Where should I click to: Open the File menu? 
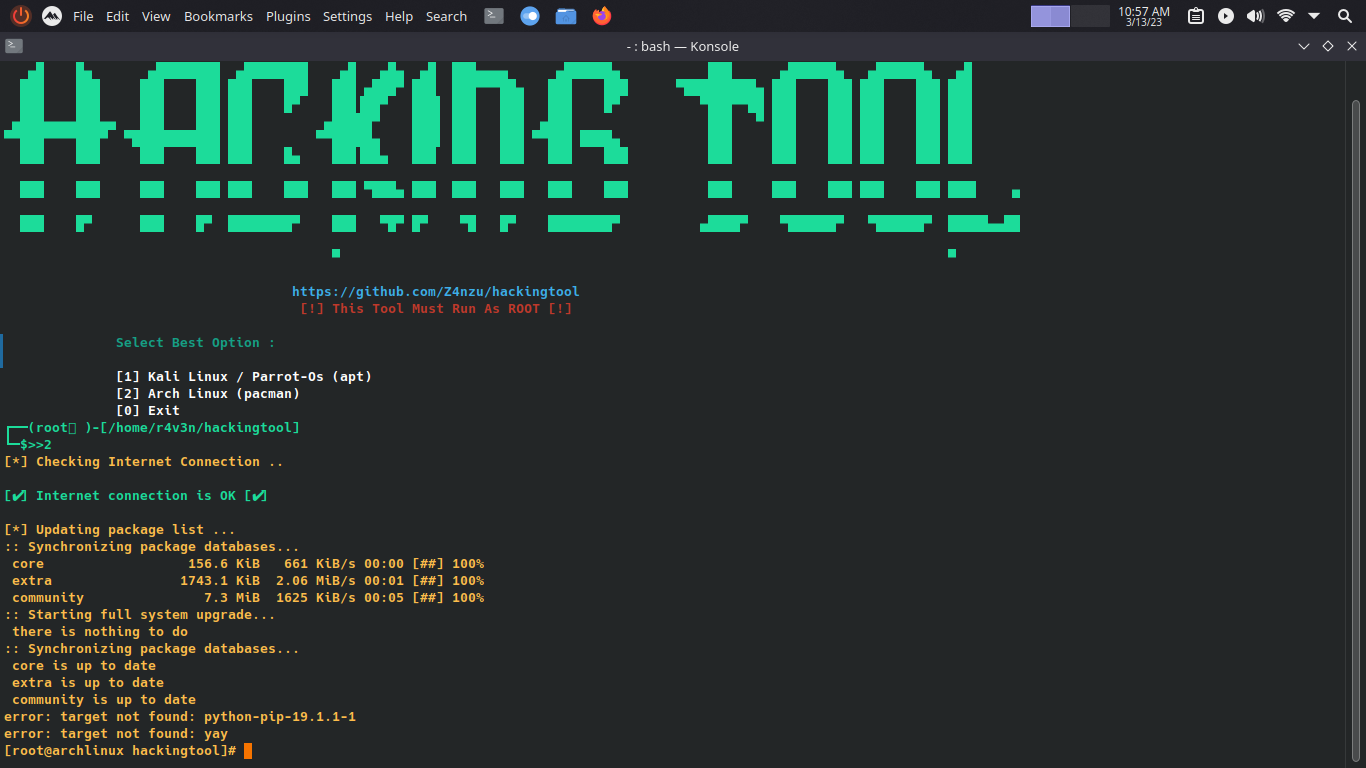pyautogui.click(x=83, y=16)
